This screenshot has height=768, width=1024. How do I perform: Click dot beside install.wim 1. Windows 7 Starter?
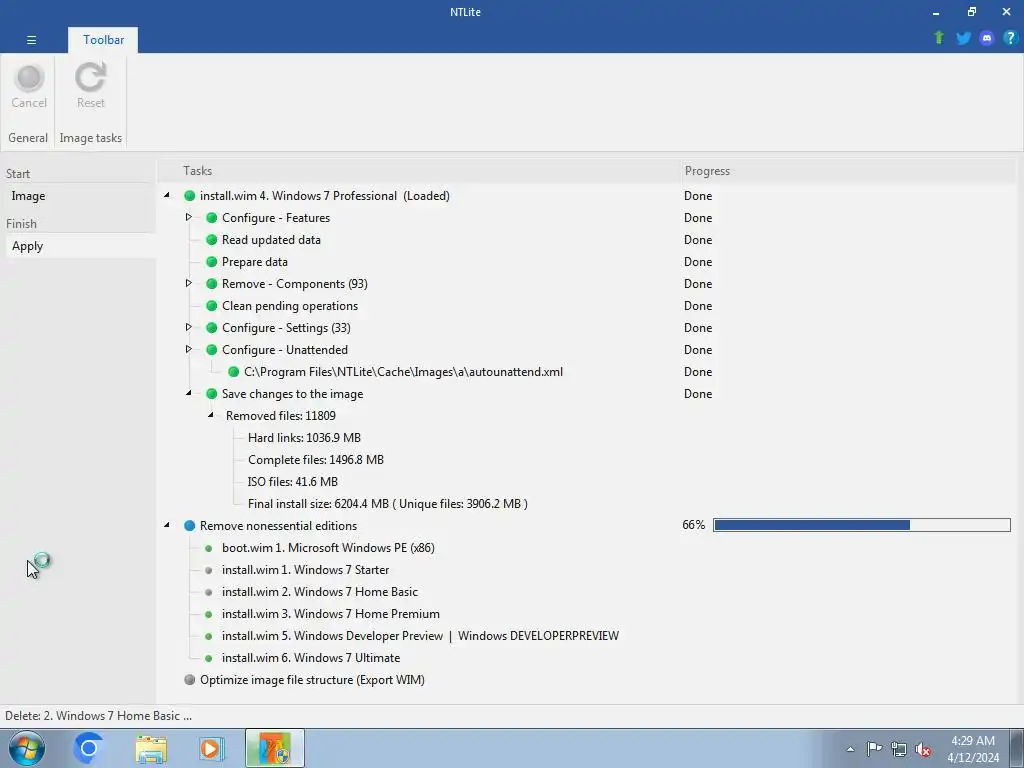[209, 570]
